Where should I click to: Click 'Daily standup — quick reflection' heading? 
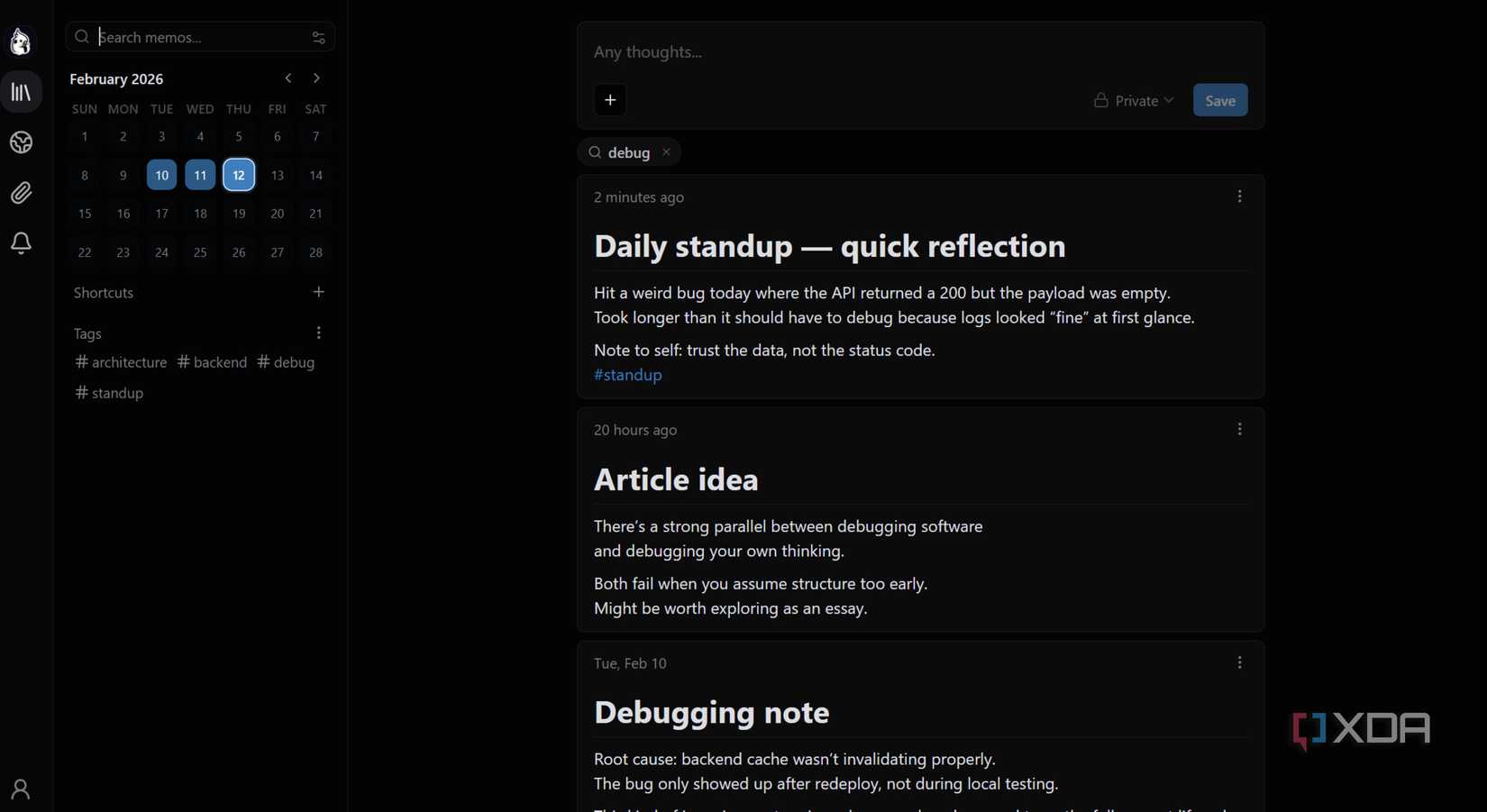click(x=829, y=246)
